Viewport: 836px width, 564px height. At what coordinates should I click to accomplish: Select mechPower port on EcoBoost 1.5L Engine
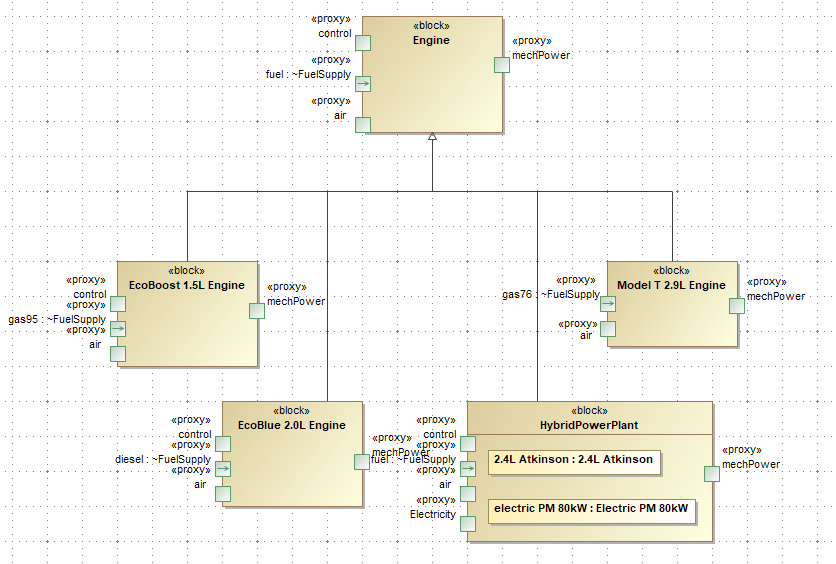point(257,311)
